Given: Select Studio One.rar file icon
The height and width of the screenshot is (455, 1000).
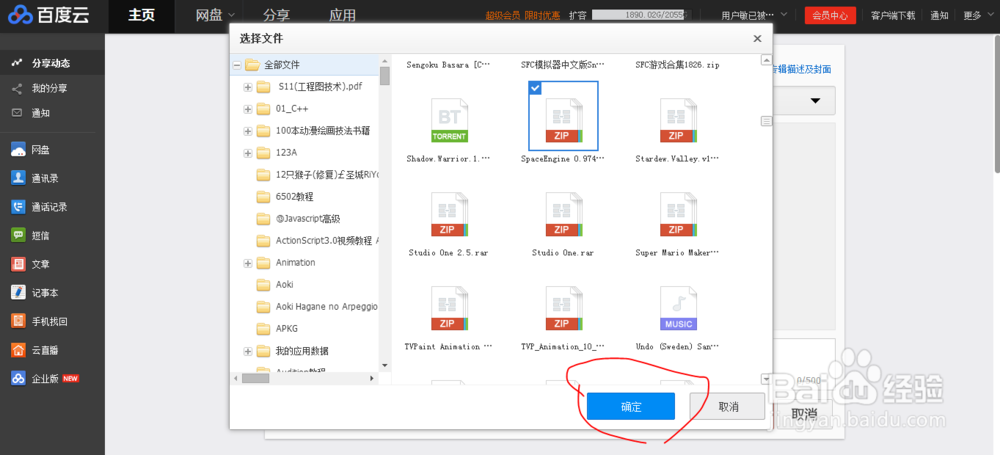Looking at the screenshot, I should [563, 214].
